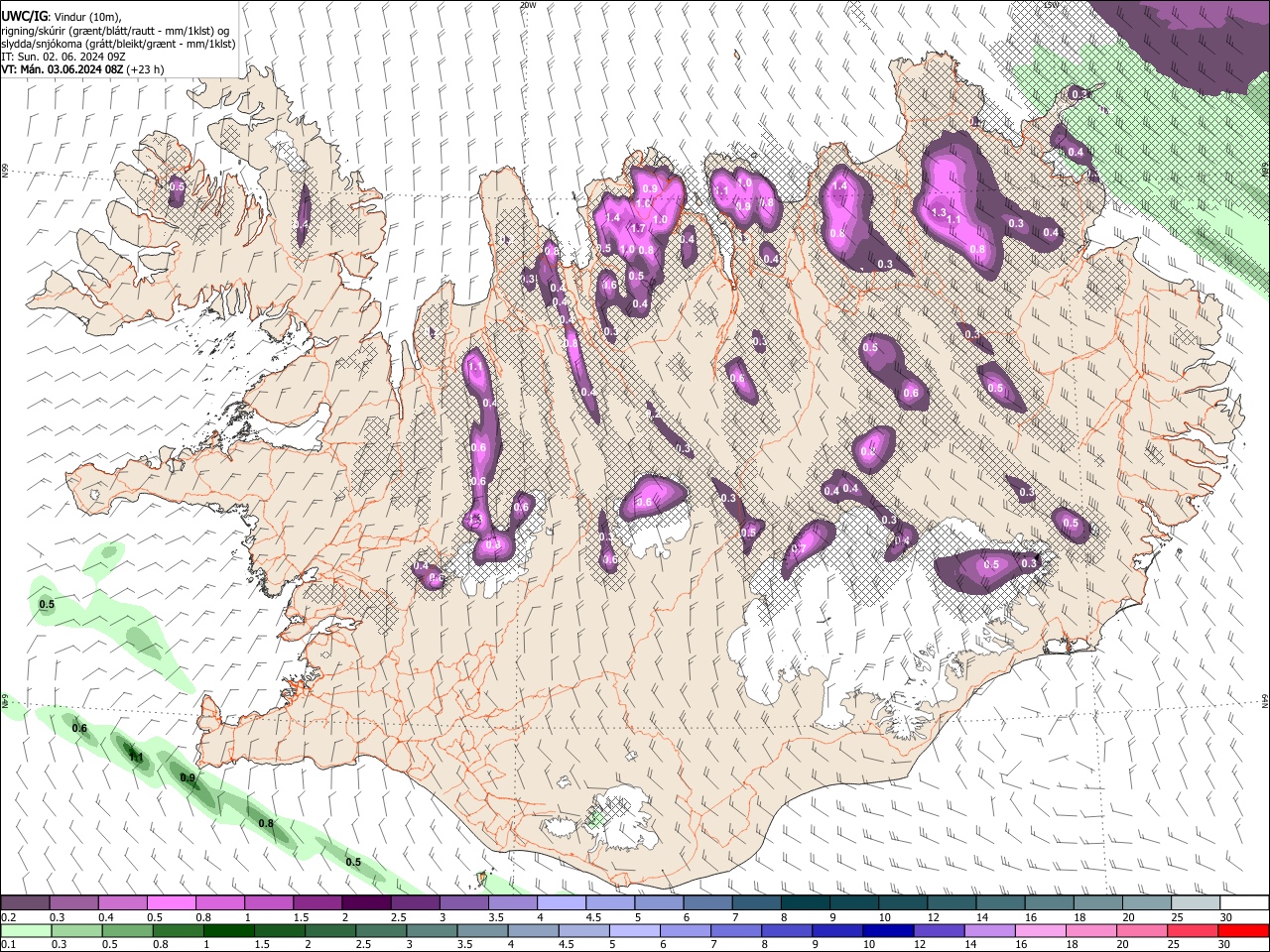Viewport: 1270px width, 952px height.
Task: Select the slate blue snow swatch labeled 6
Action: pos(707,903)
